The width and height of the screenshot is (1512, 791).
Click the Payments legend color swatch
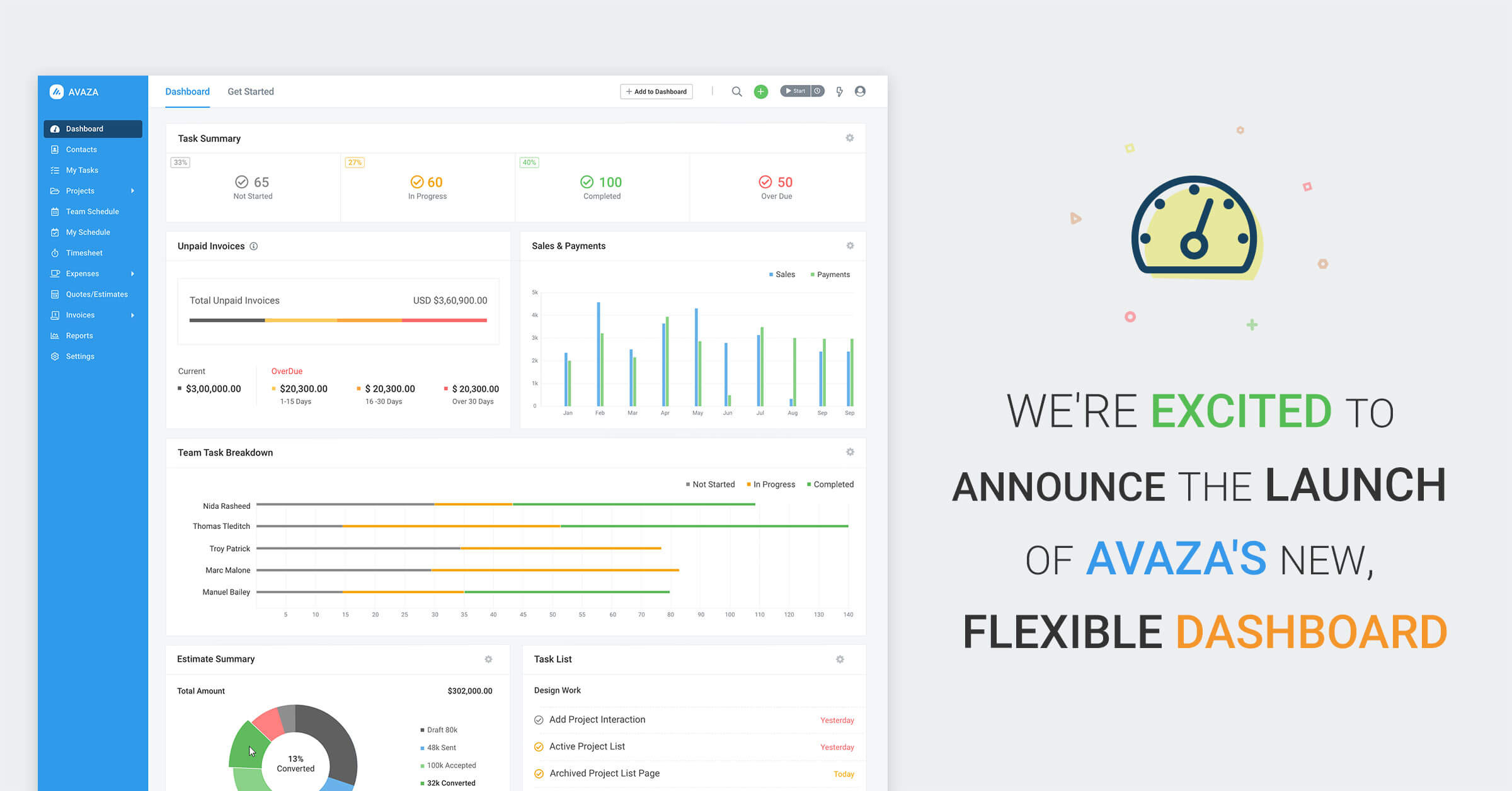[812, 275]
